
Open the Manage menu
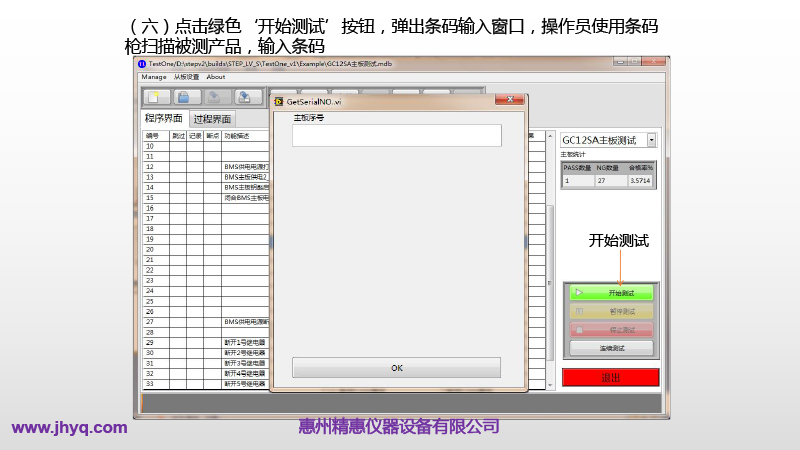(154, 77)
